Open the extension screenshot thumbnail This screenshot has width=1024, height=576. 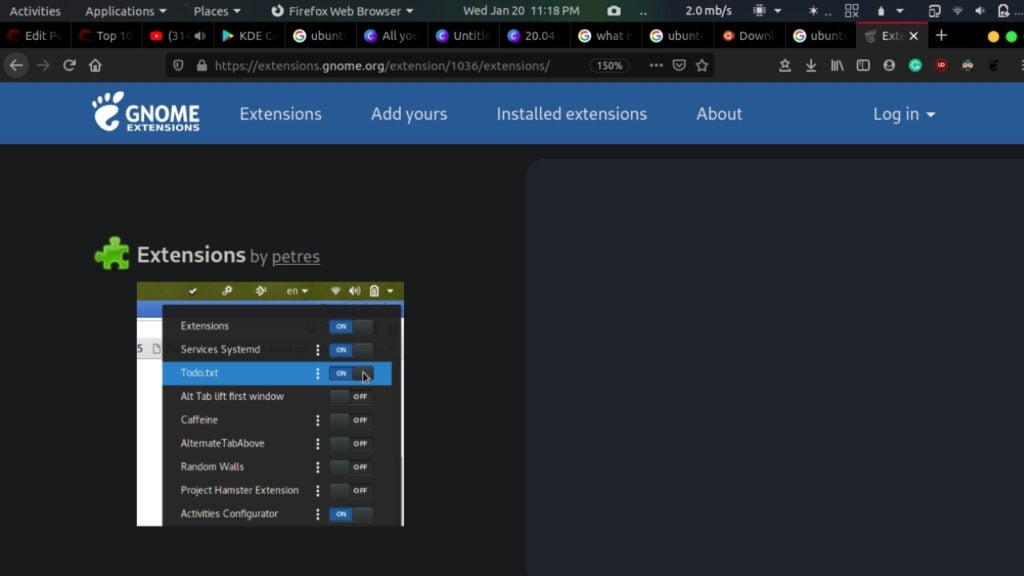pyautogui.click(x=270, y=404)
